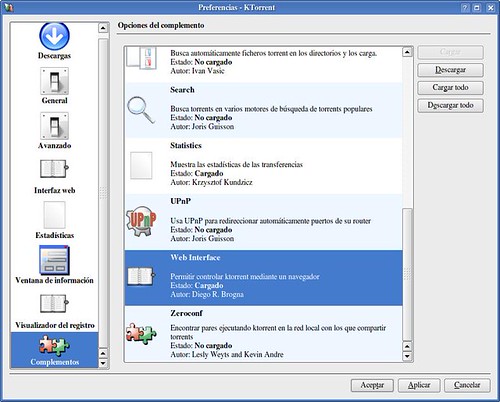Click the Zeroconf plugin puzzle icon
Image resolution: width=500 pixels, height=402 pixels.
point(141,334)
